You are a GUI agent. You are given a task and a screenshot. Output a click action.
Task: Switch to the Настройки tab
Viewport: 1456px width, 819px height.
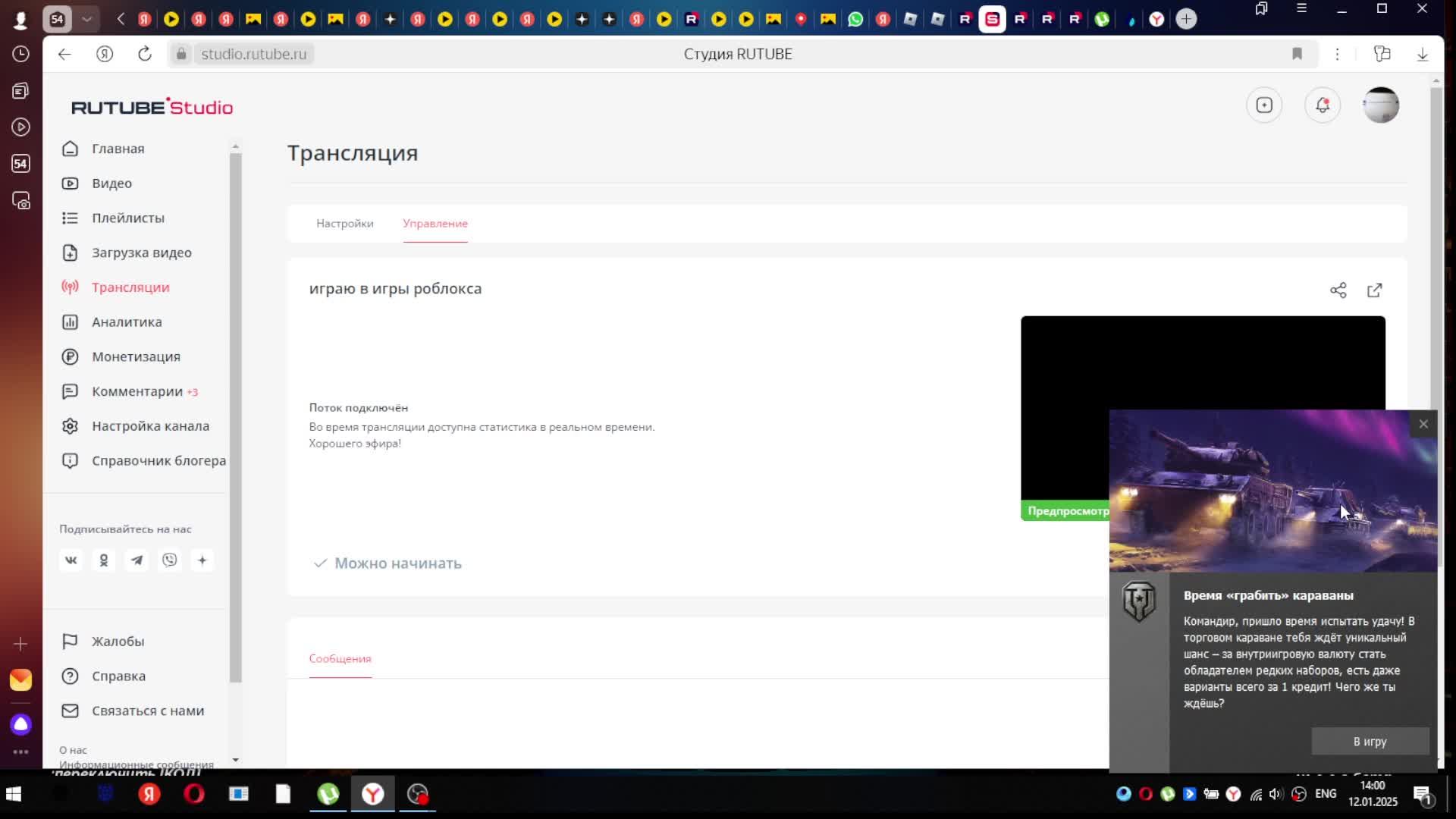pyautogui.click(x=344, y=224)
